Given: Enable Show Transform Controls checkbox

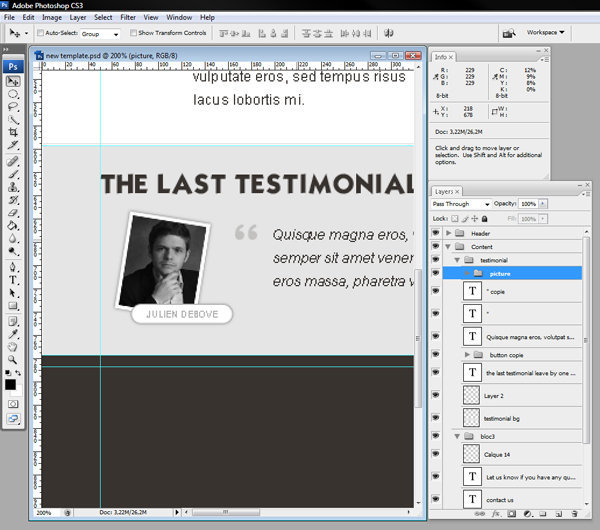Looking at the screenshot, I should tap(133, 33).
